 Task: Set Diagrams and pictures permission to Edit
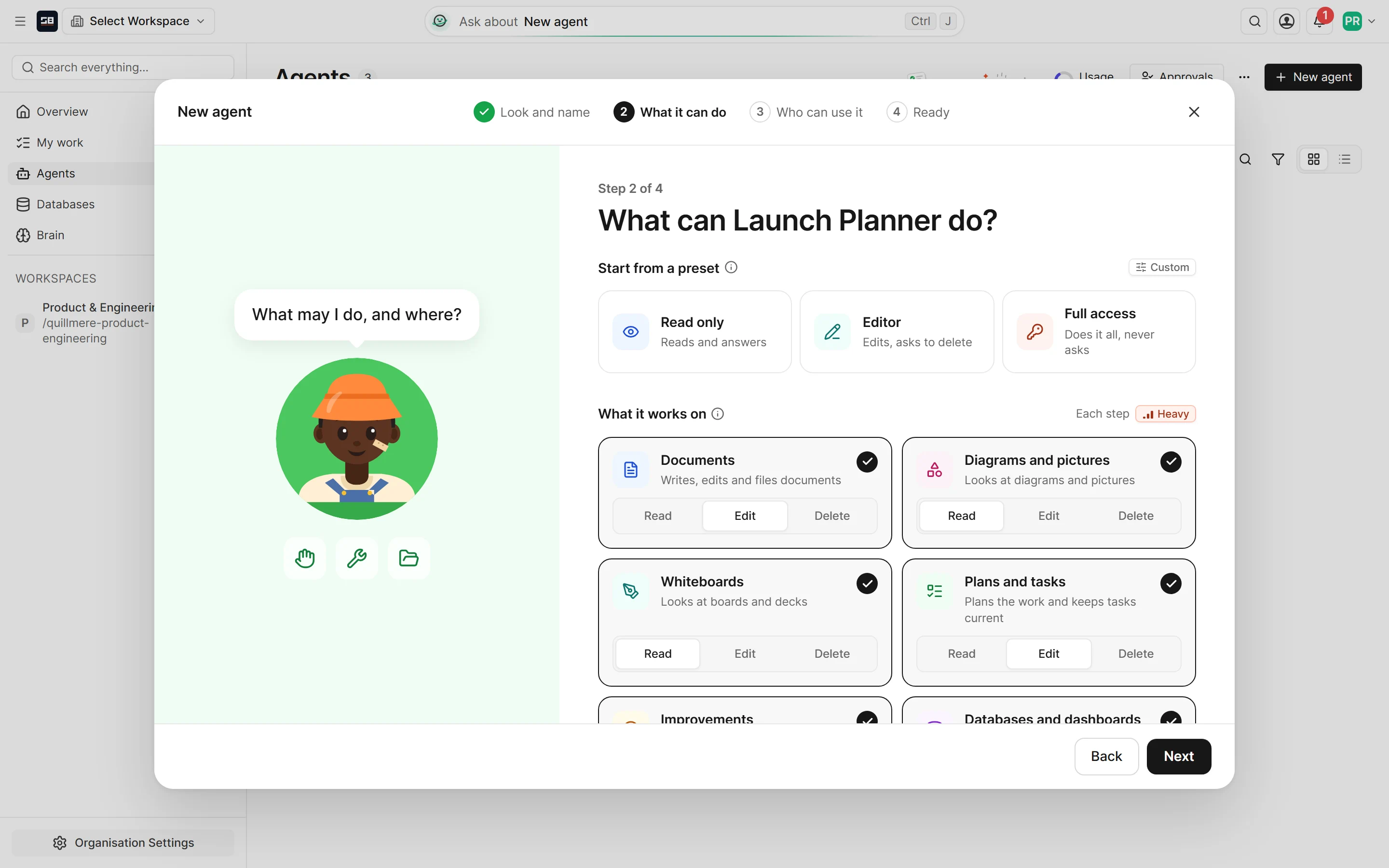1049,515
